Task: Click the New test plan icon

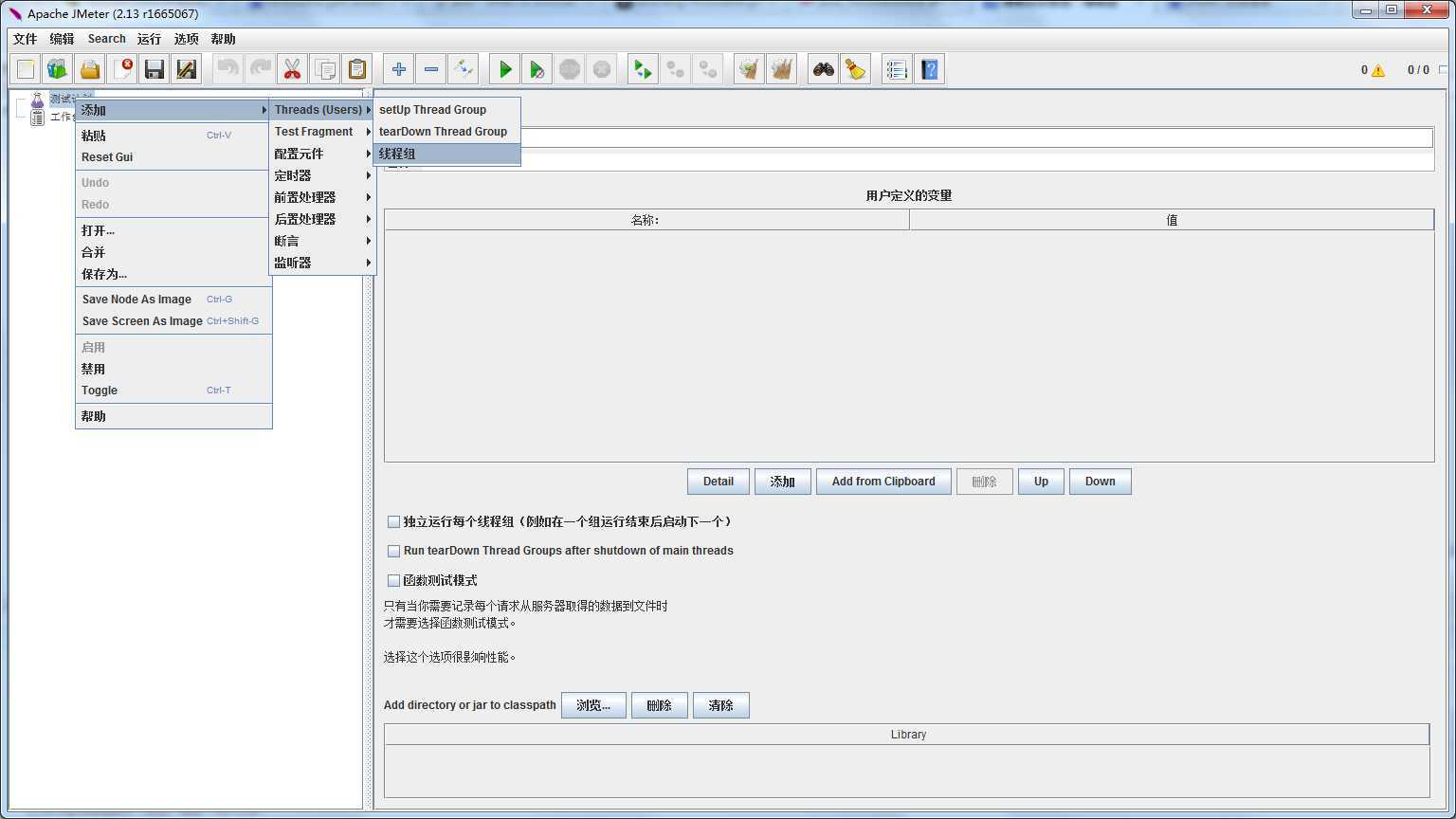Action: [26, 69]
